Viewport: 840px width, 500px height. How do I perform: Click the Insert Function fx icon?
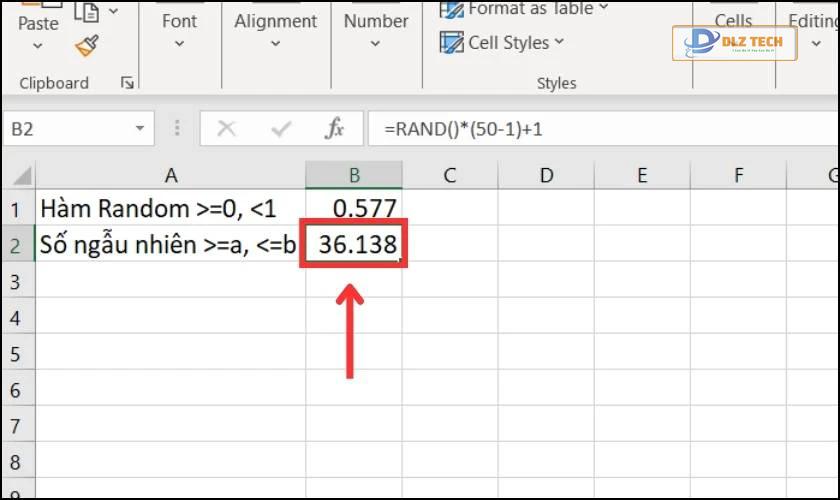tap(334, 129)
